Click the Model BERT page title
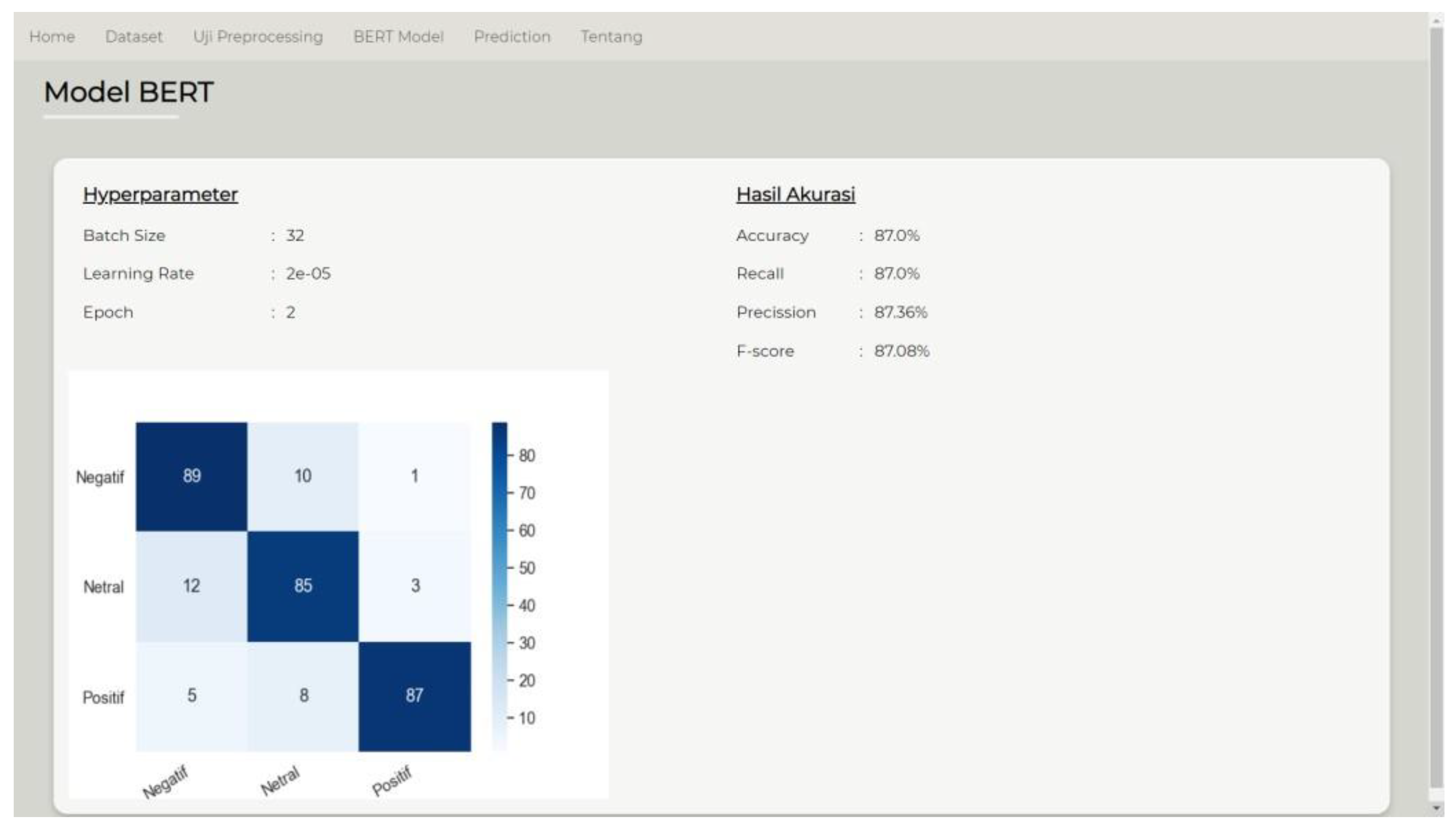Viewport: 1456px width, 829px height. 129,92
